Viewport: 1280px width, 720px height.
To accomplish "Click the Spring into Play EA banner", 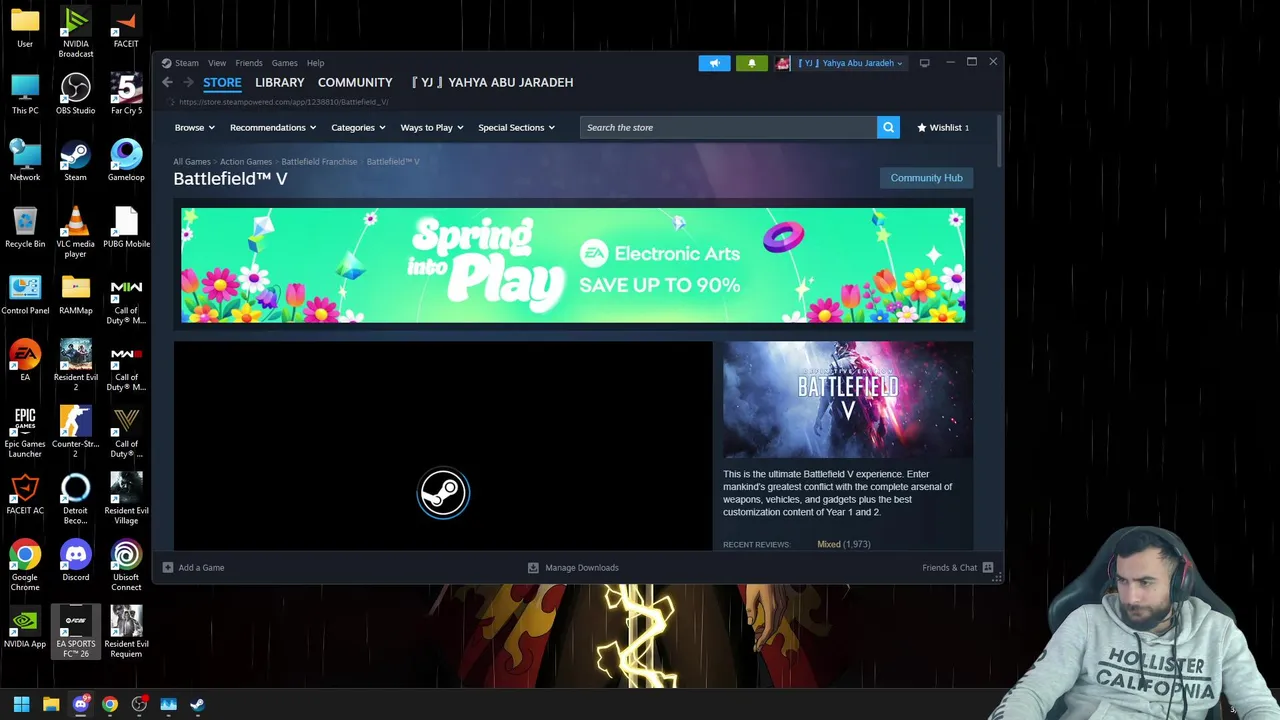I will pos(573,265).
